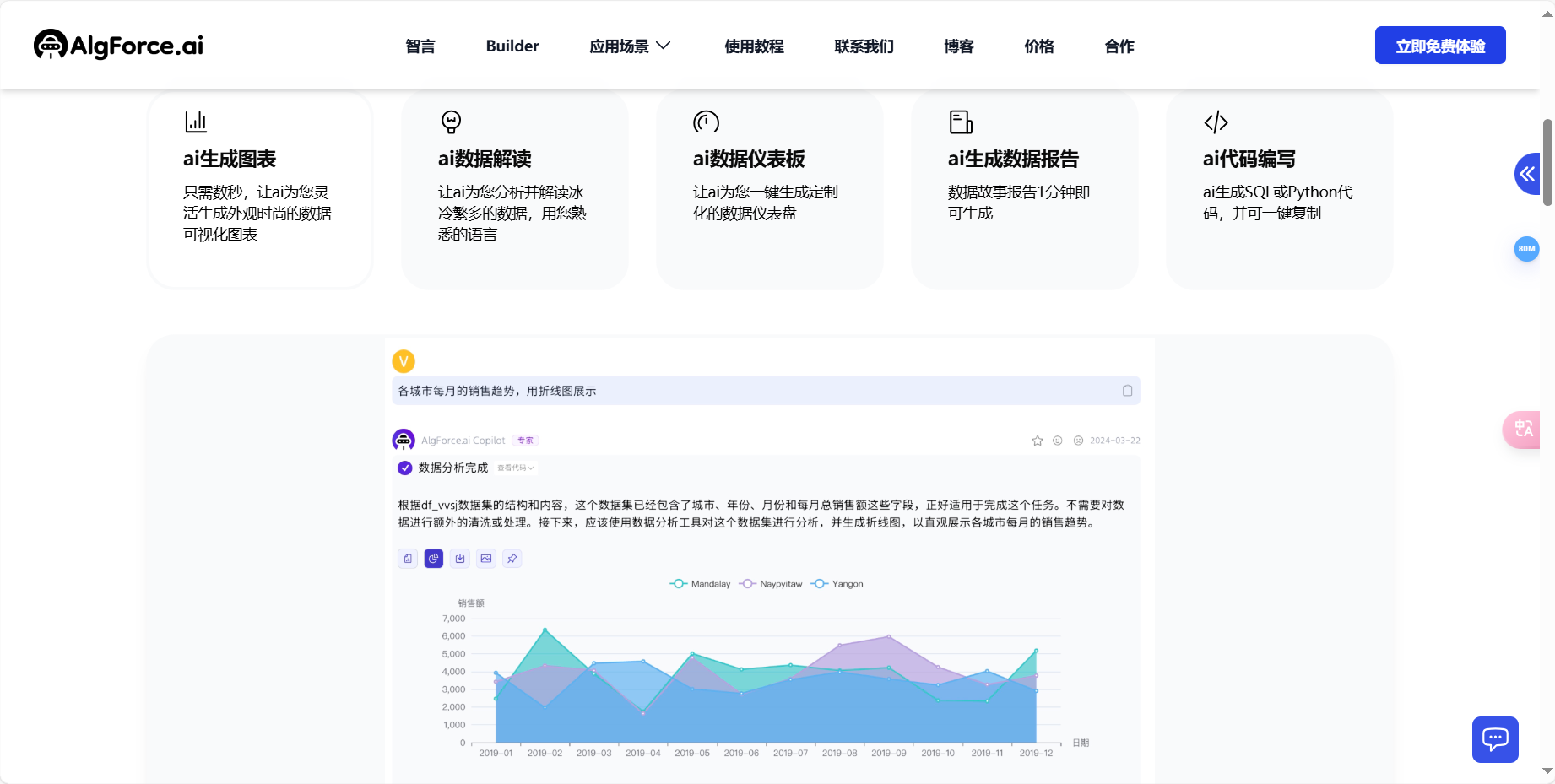The image size is (1555, 784).
Task: Open the chat support bubble
Action: point(1495,739)
